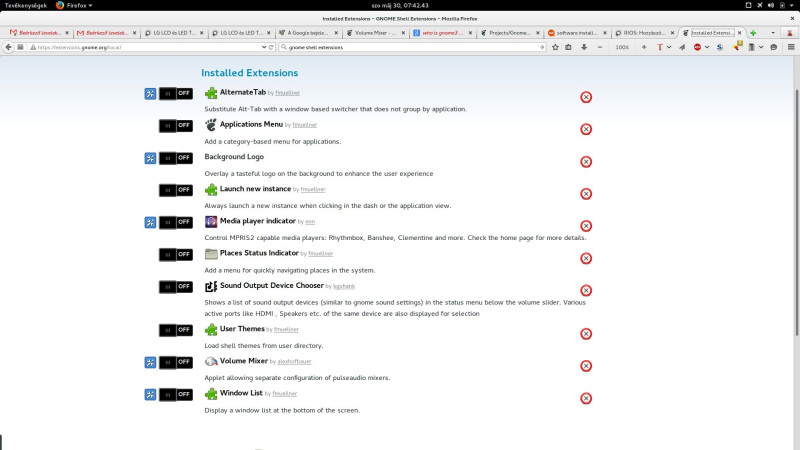Screen dimensions: 800x450
Task: Open the list-all-tabs dropdown arrow
Action: pos(773,33)
